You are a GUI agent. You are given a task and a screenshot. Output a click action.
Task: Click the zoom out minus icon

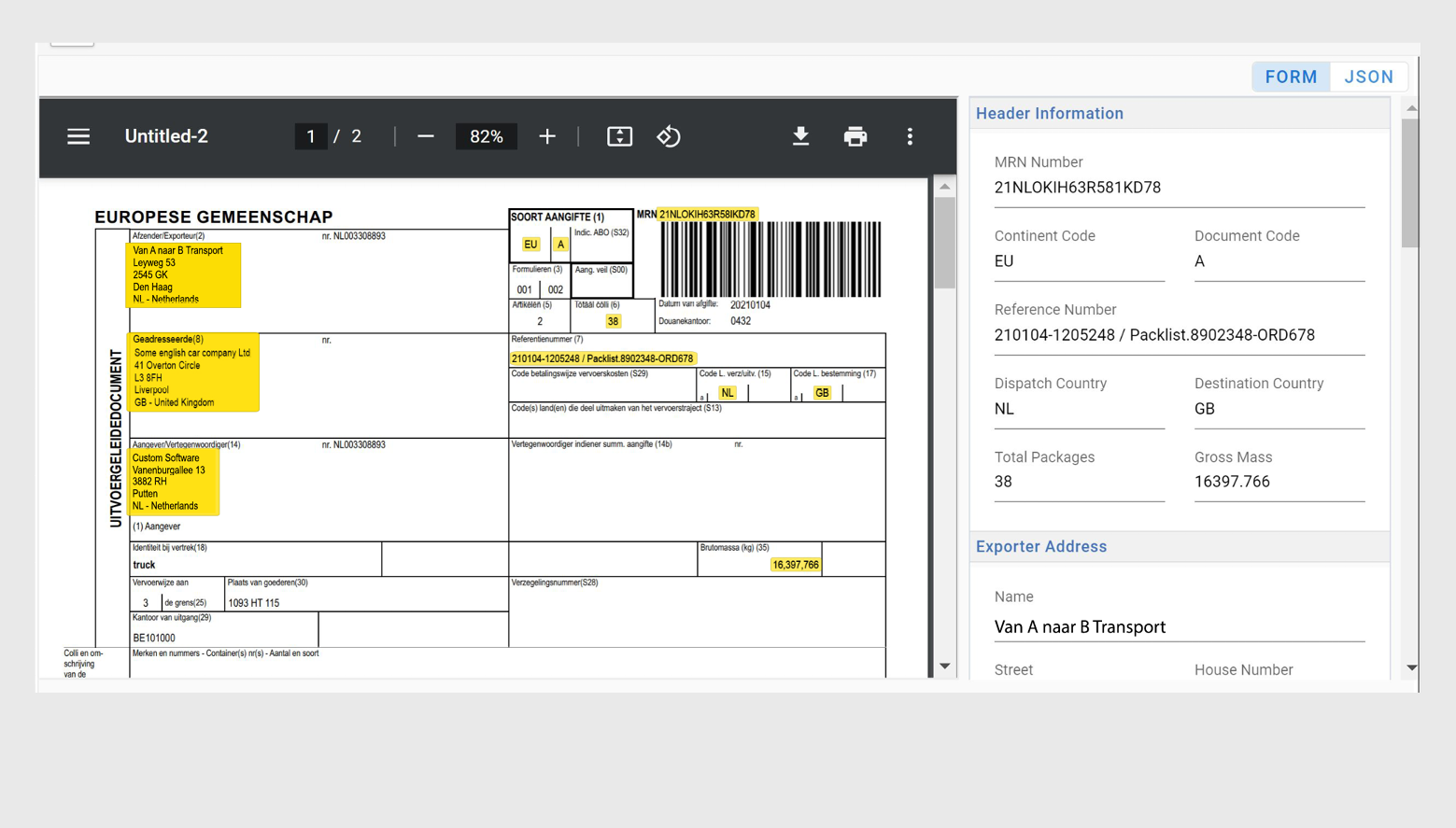426,136
